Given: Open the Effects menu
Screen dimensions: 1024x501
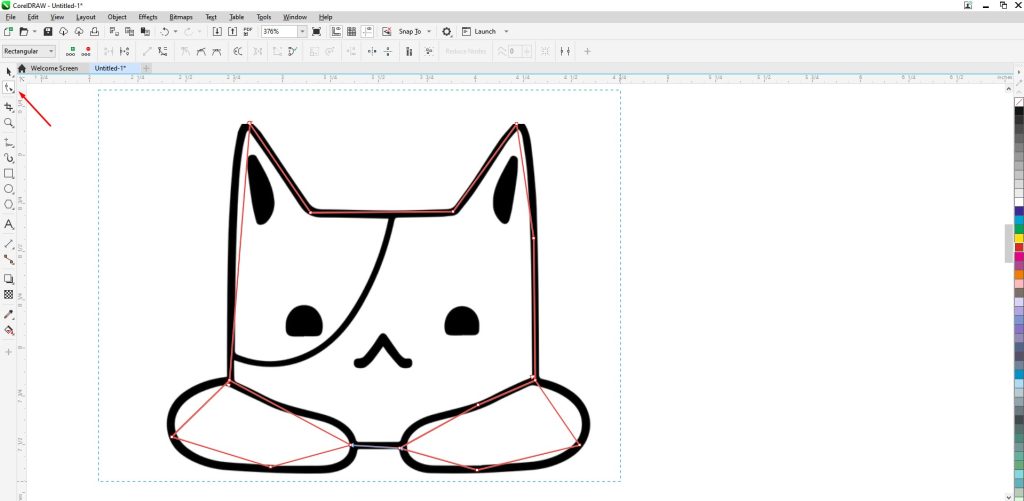Looking at the screenshot, I should (148, 17).
